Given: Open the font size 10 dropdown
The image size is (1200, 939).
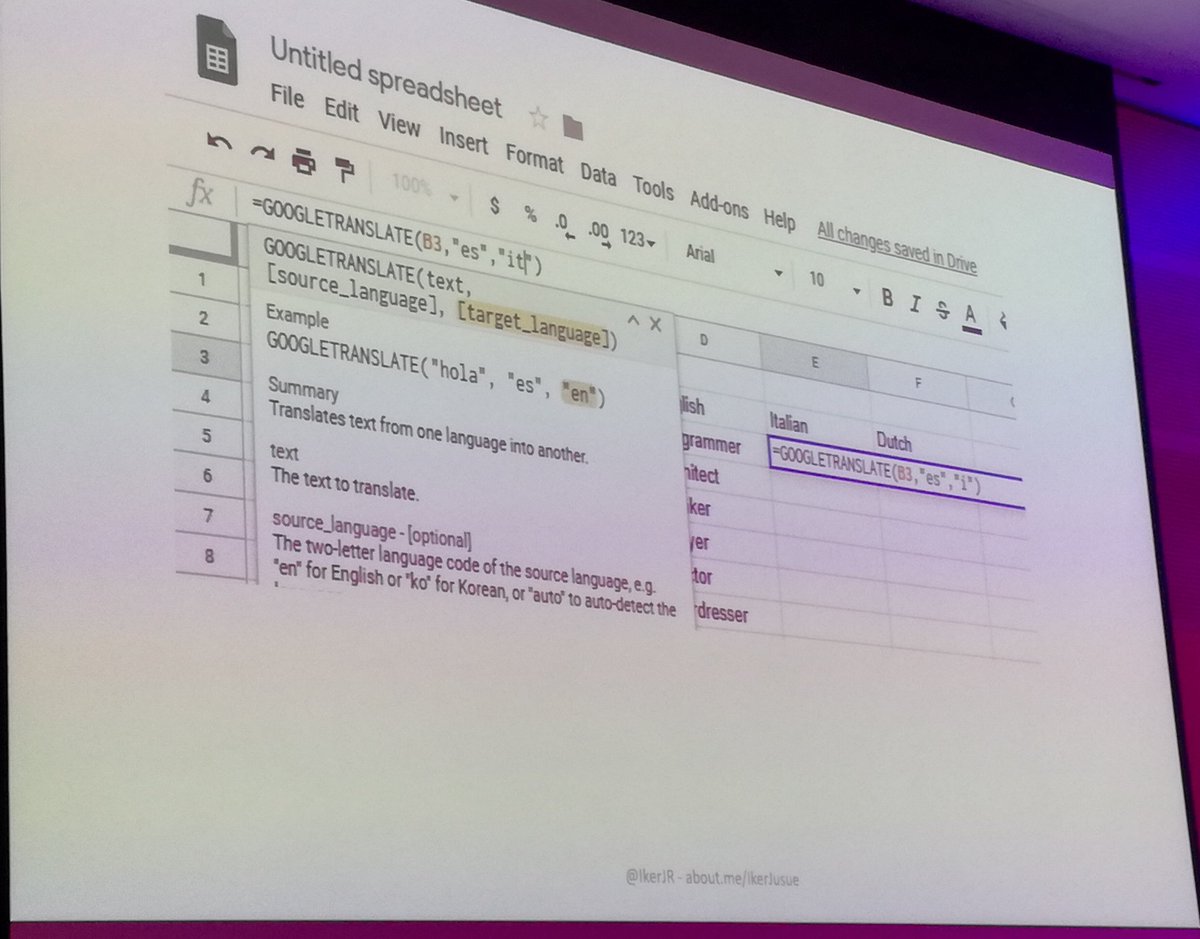Looking at the screenshot, I should (834, 284).
